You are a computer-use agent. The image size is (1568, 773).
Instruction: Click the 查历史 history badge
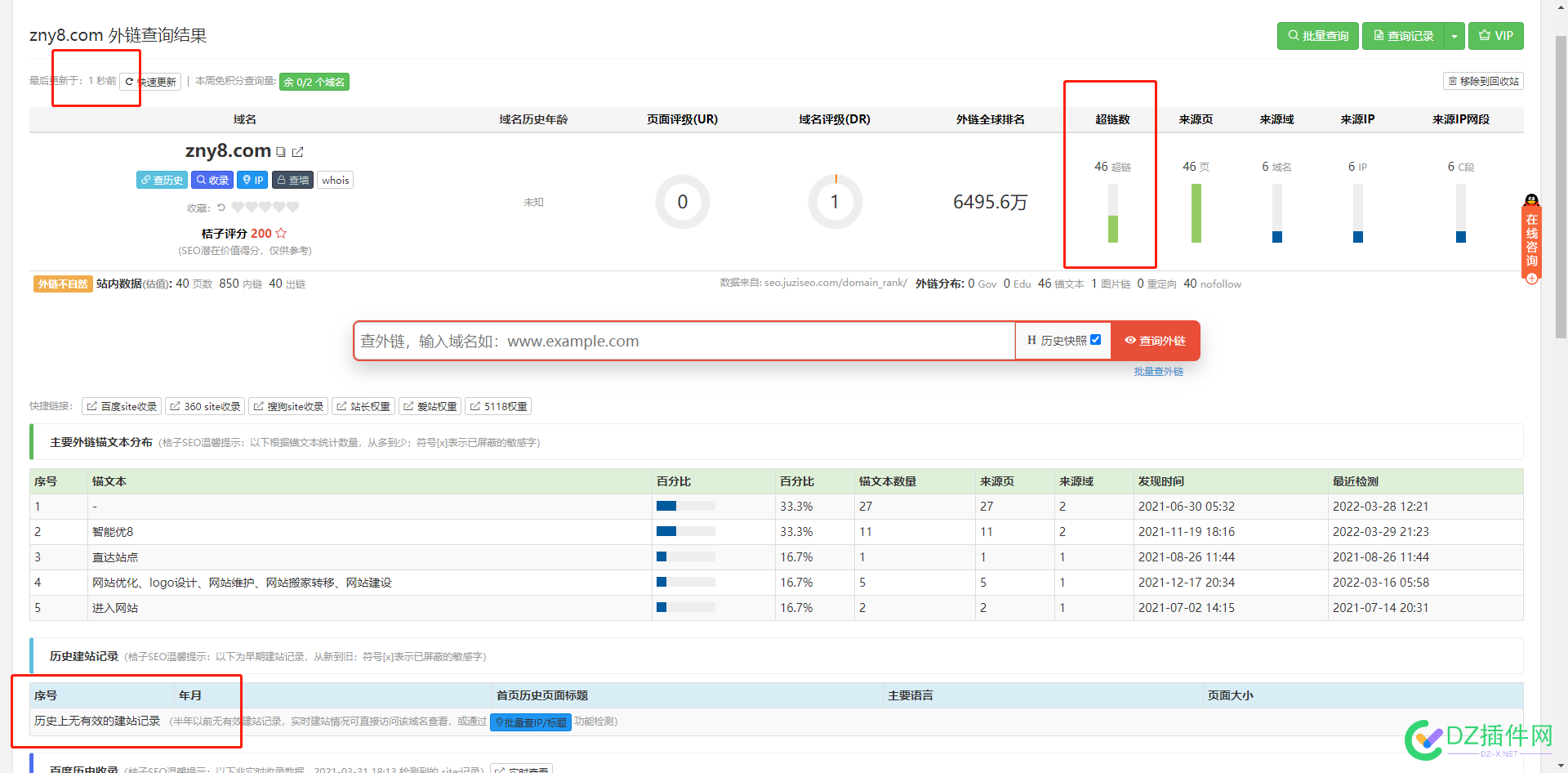tap(162, 180)
